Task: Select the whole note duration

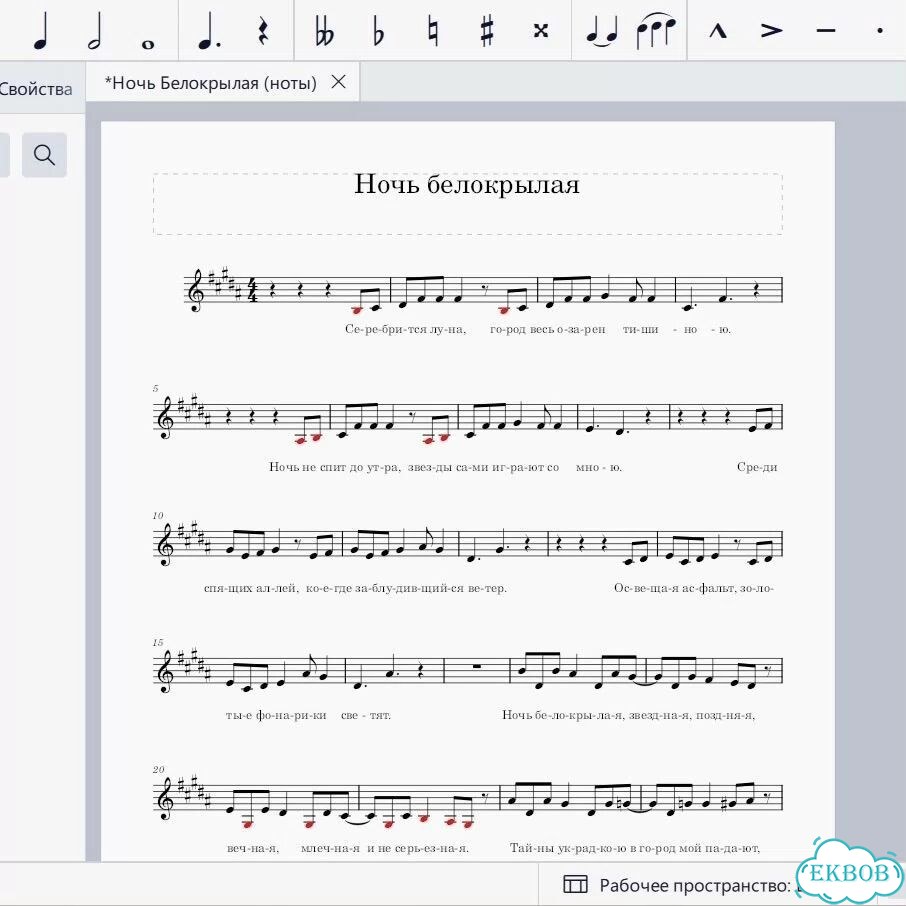Action: coord(148,44)
